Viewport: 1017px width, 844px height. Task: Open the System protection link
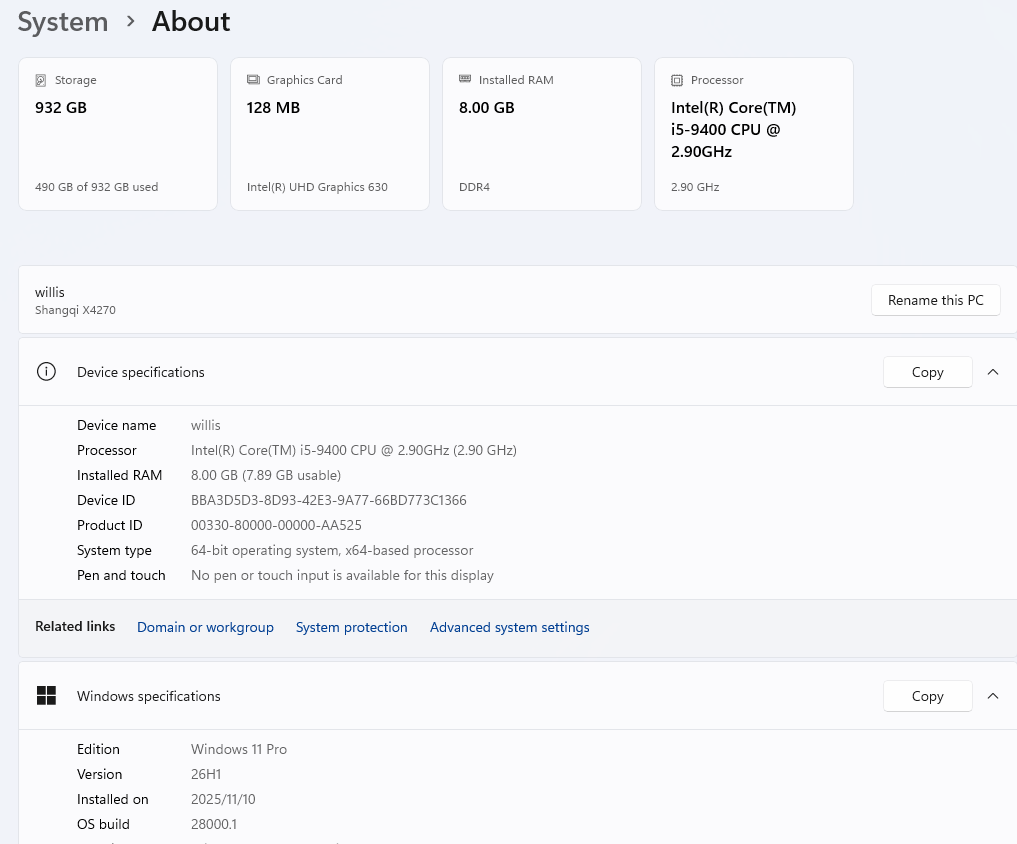[x=351, y=627]
